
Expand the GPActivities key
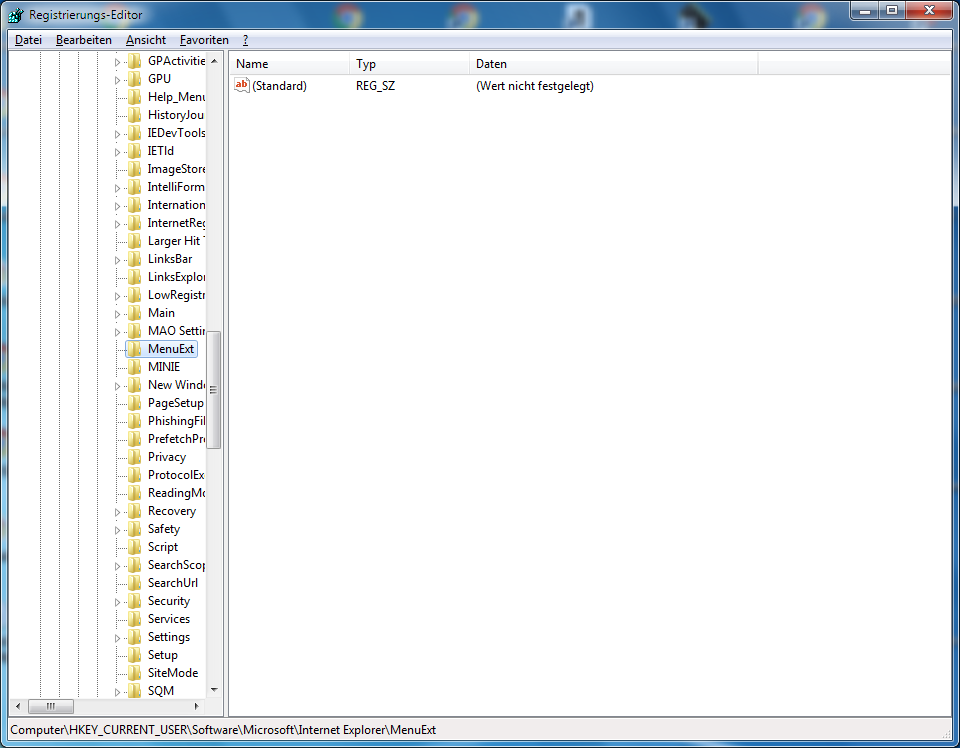pos(117,62)
